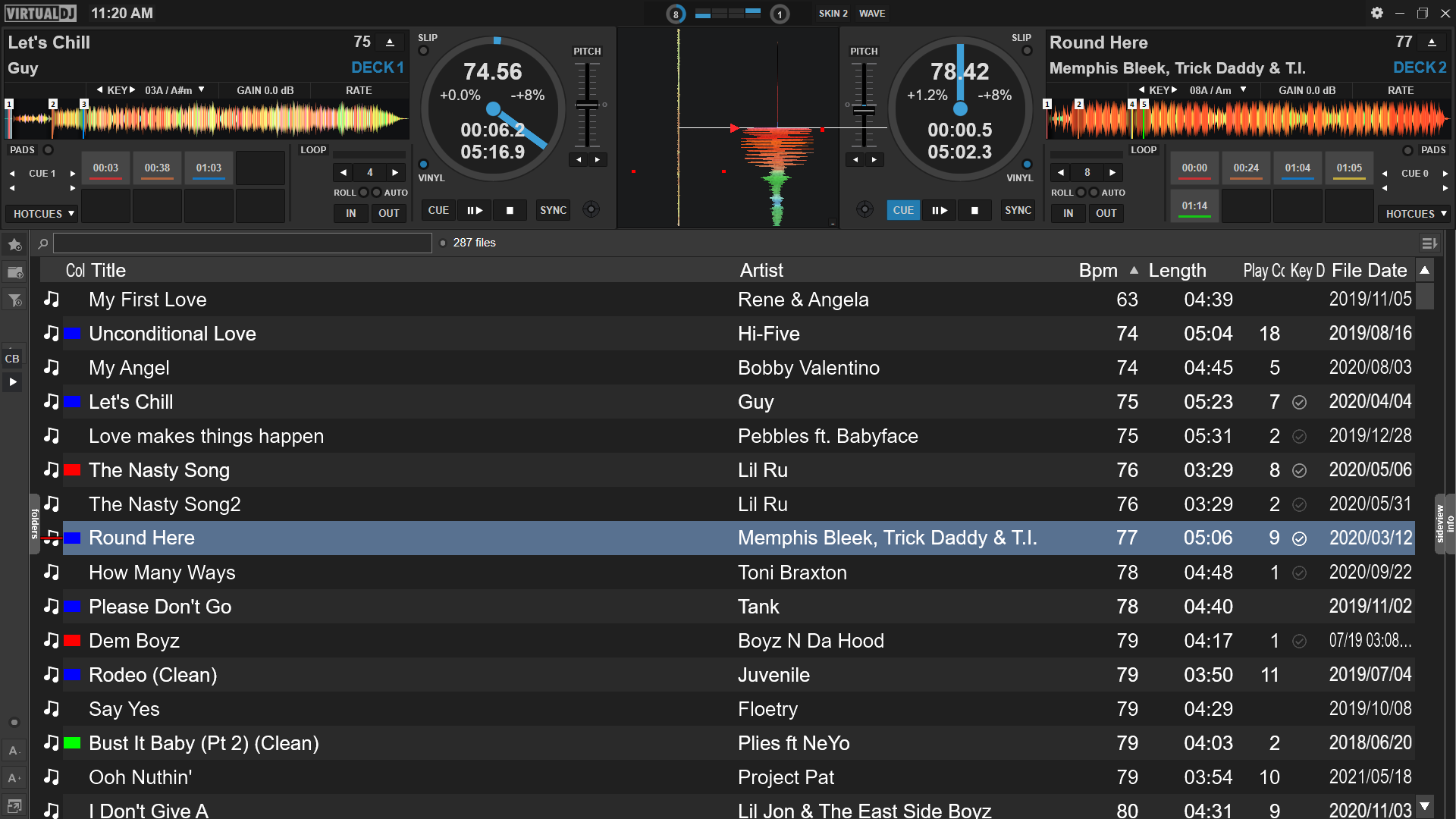Screen dimensions: 1456x819
Task: Select the crossfader assign button 1
Action: coord(780,14)
